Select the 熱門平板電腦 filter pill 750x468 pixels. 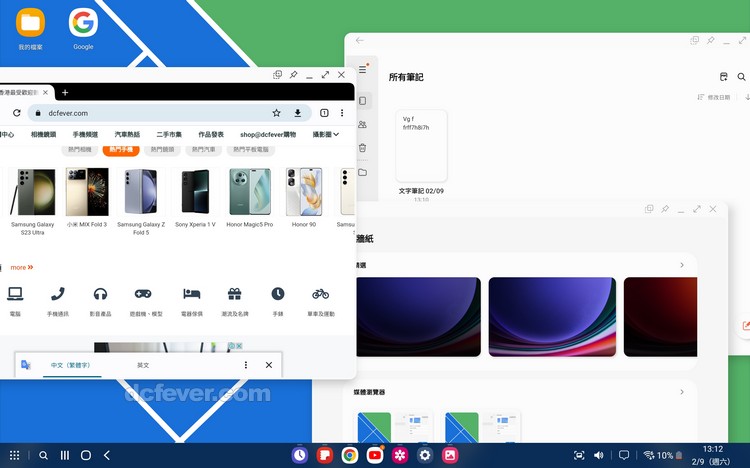(251, 150)
